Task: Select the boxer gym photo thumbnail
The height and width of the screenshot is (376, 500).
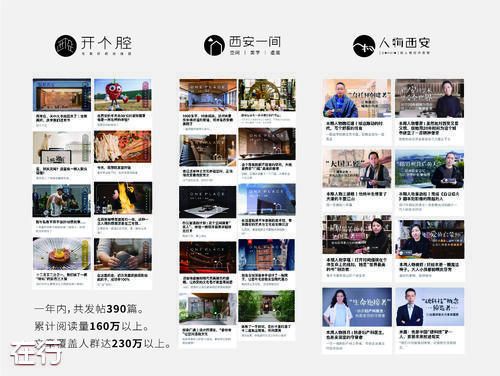Action: (62, 201)
